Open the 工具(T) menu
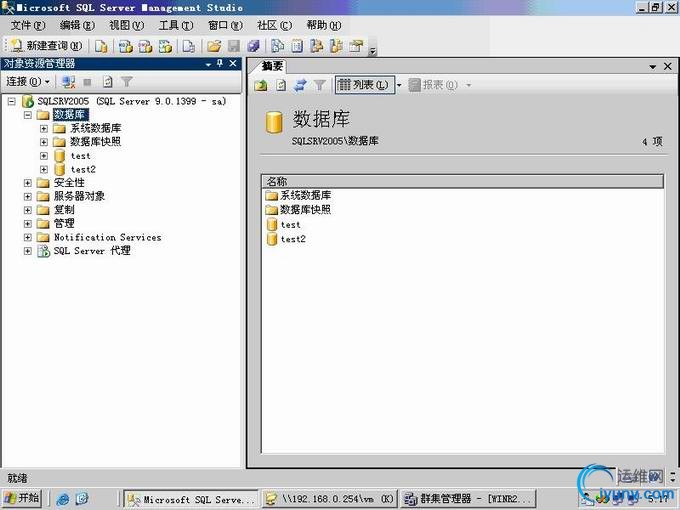This screenshot has width=680, height=510. [176, 26]
